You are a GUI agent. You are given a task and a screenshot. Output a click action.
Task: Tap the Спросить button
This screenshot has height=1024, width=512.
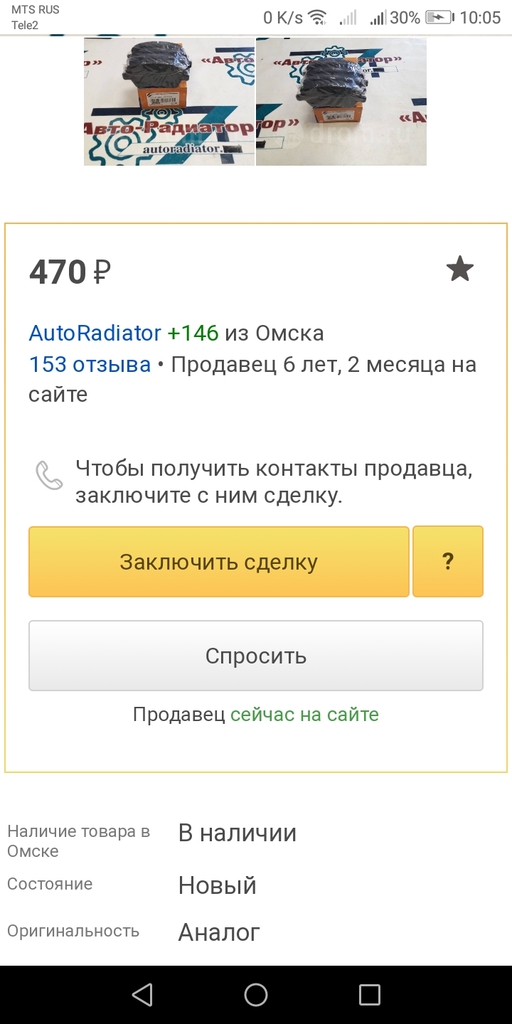click(x=256, y=656)
